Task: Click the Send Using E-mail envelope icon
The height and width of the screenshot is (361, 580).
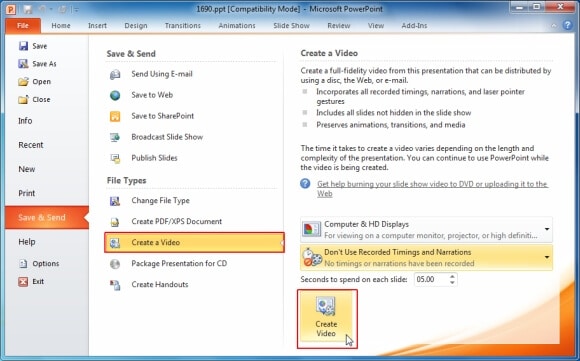Action: [115, 74]
